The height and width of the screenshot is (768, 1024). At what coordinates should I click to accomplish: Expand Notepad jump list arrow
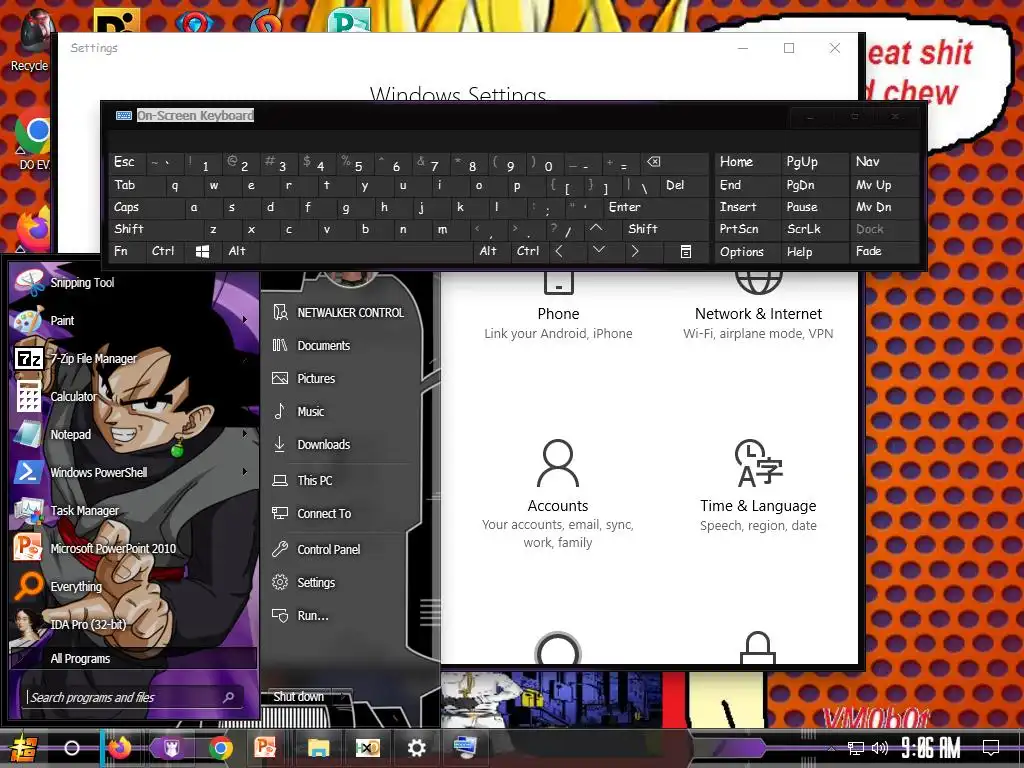[x=245, y=434]
